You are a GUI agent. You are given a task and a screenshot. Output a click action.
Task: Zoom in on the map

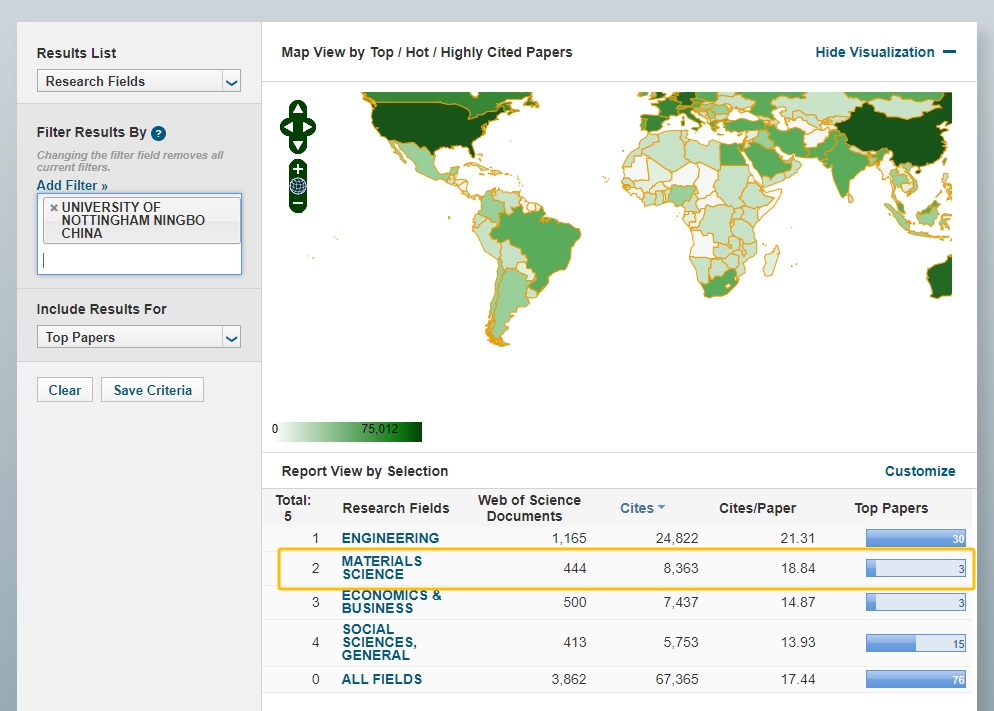pos(298,169)
